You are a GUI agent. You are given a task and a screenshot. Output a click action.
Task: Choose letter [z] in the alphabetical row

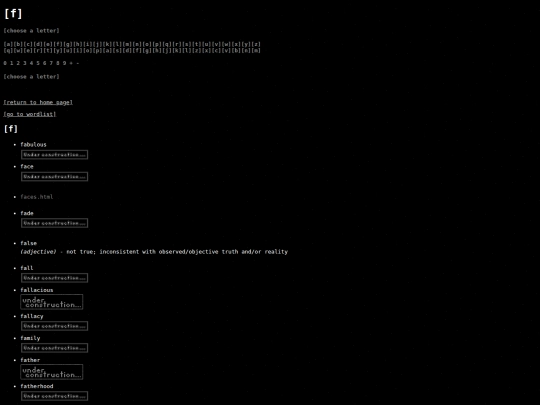coord(256,44)
